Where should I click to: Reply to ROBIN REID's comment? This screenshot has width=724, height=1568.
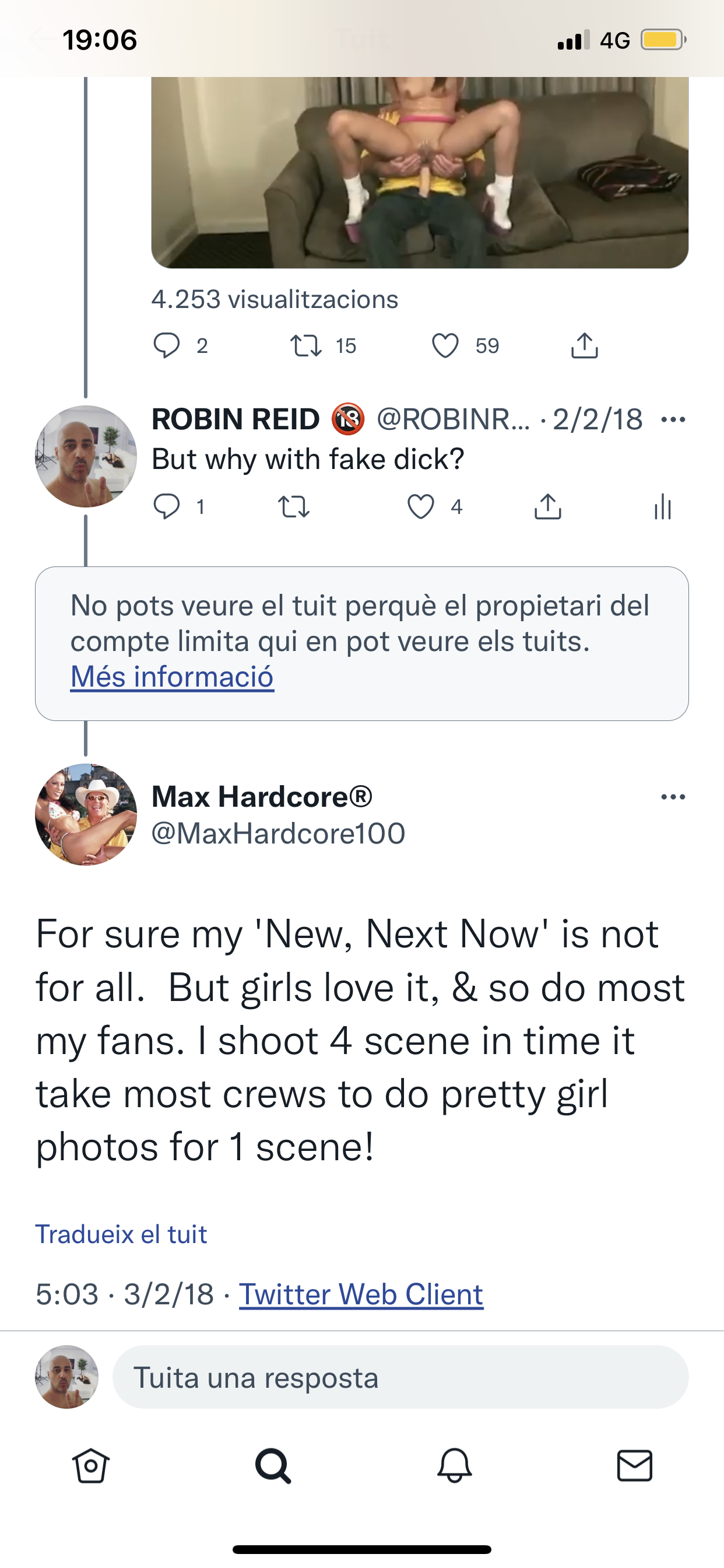166,506
